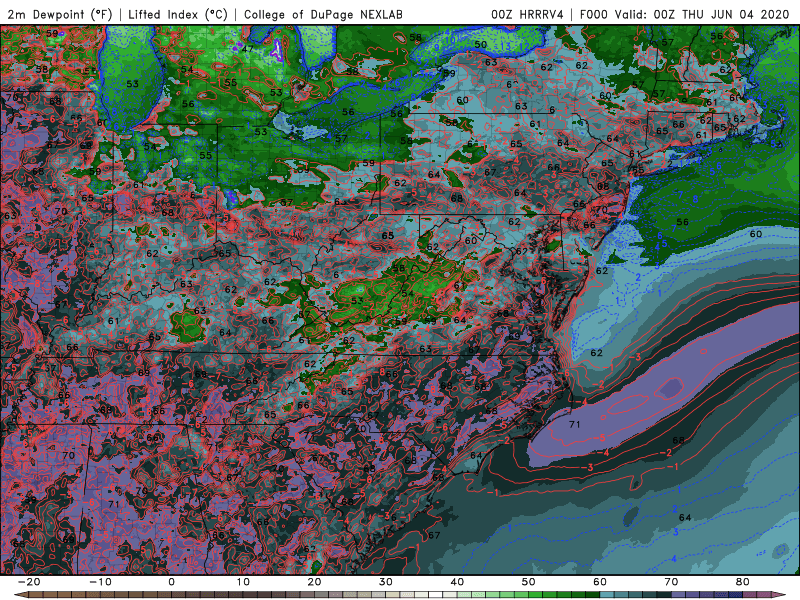This screenshot has width=800, height=600.
Task: Click the "College of DuPage NEXLAB" title text
Action: click(x=323, y=14)
